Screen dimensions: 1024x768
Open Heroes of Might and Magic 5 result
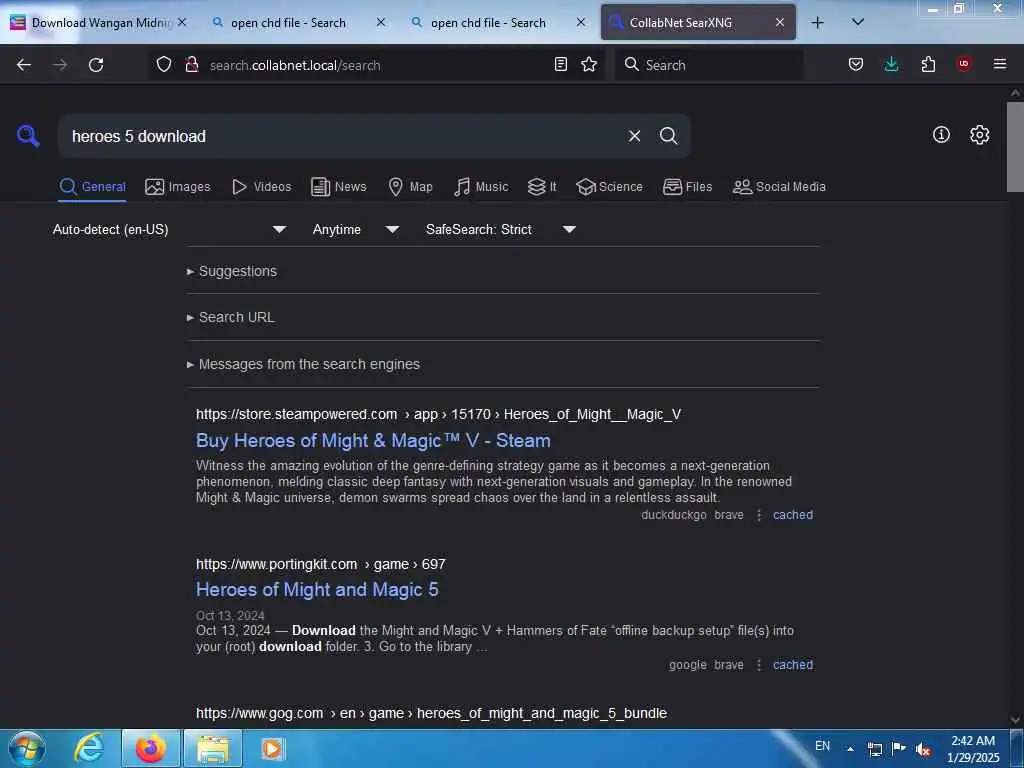point(317,590)
